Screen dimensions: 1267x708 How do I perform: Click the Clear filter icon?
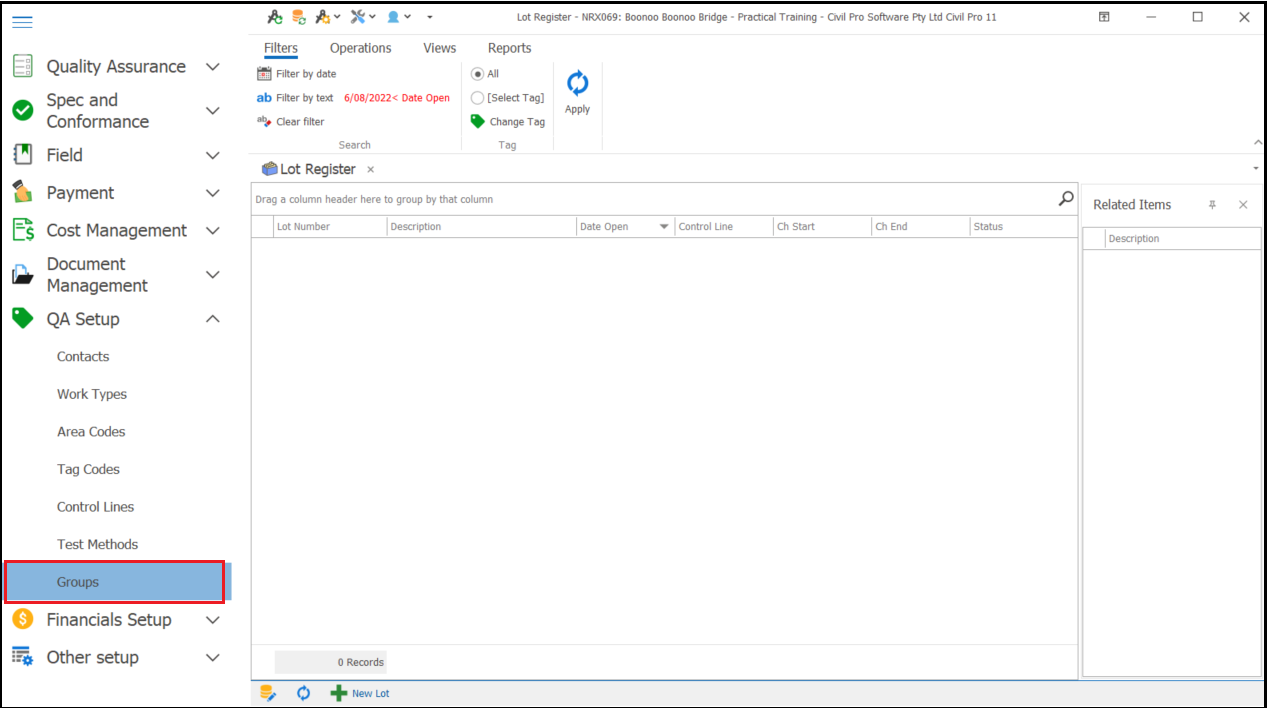tap(264, 122)
